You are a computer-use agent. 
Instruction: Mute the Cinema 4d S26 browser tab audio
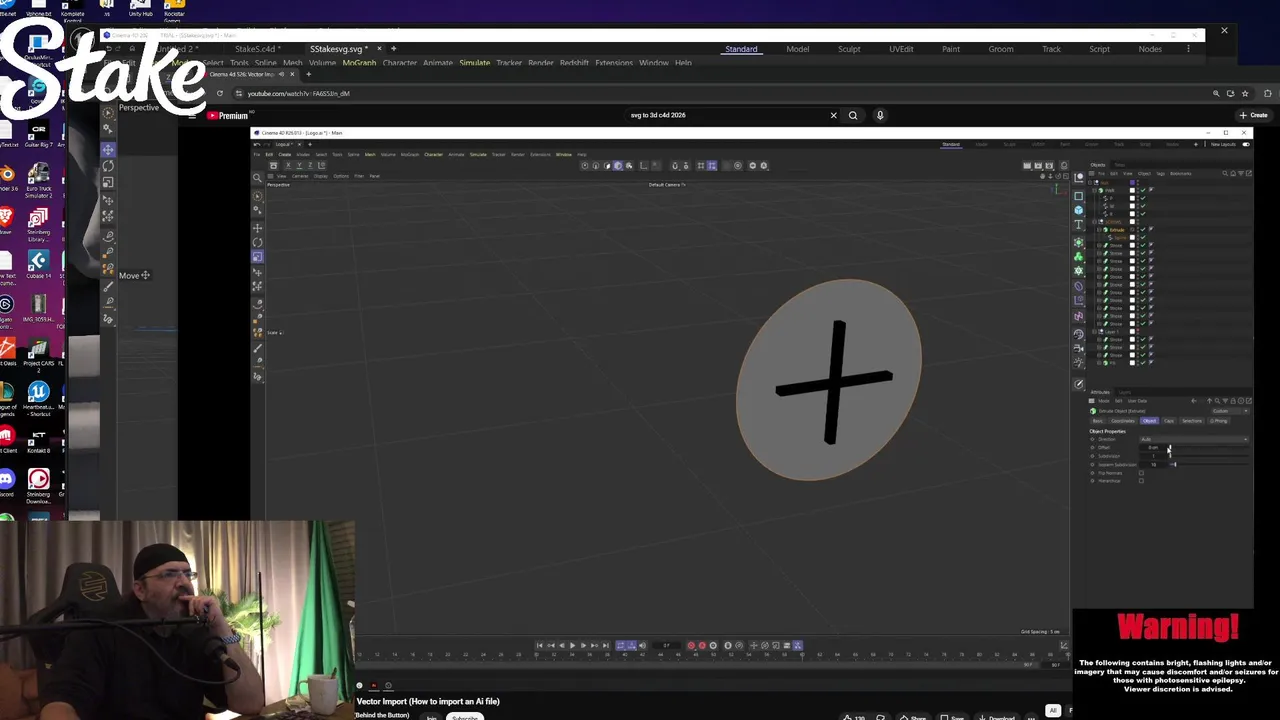tap(282, 74)
